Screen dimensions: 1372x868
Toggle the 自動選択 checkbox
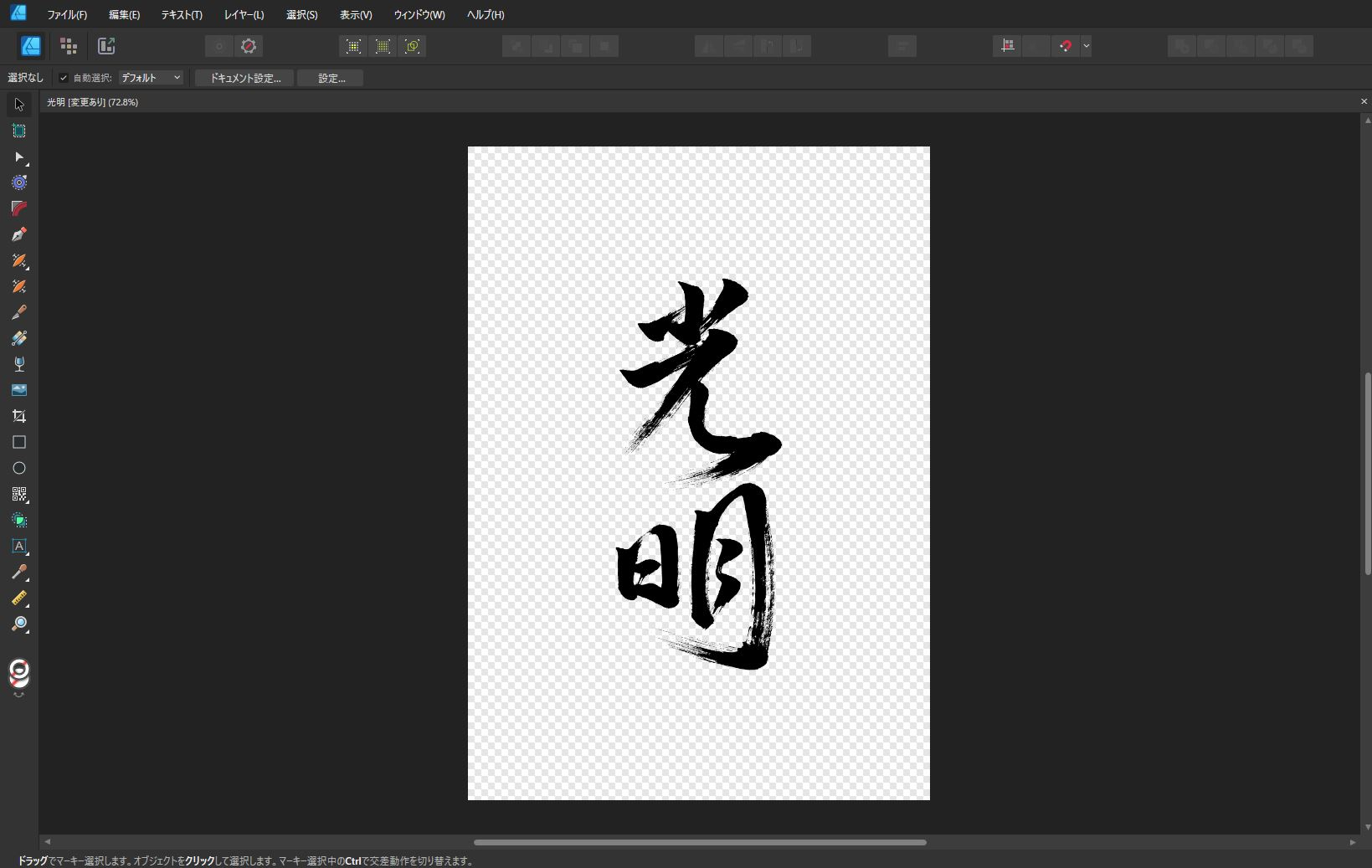coord(64,78)
